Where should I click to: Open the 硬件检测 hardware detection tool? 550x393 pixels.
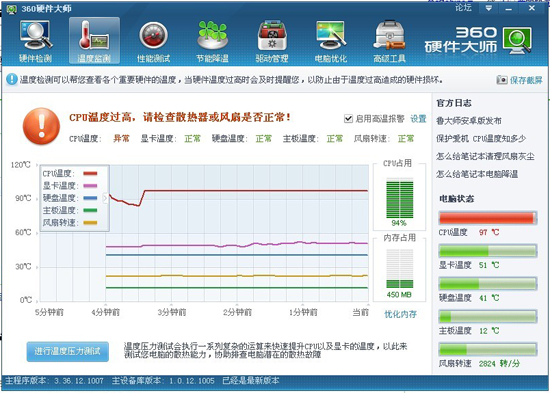click(x=35, y=41)
